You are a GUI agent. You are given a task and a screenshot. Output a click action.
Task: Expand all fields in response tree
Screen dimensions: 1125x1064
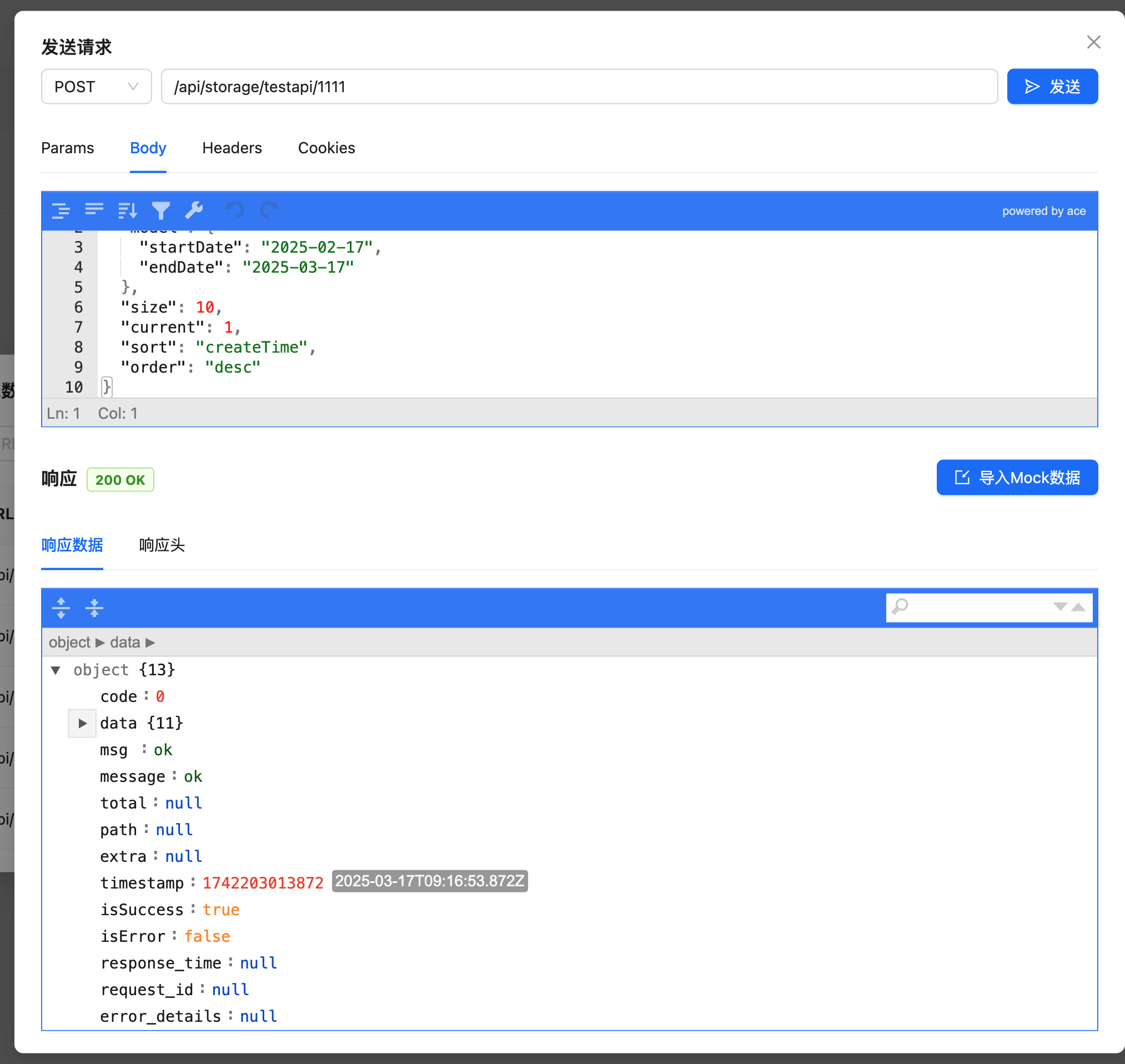coord(61,608)
